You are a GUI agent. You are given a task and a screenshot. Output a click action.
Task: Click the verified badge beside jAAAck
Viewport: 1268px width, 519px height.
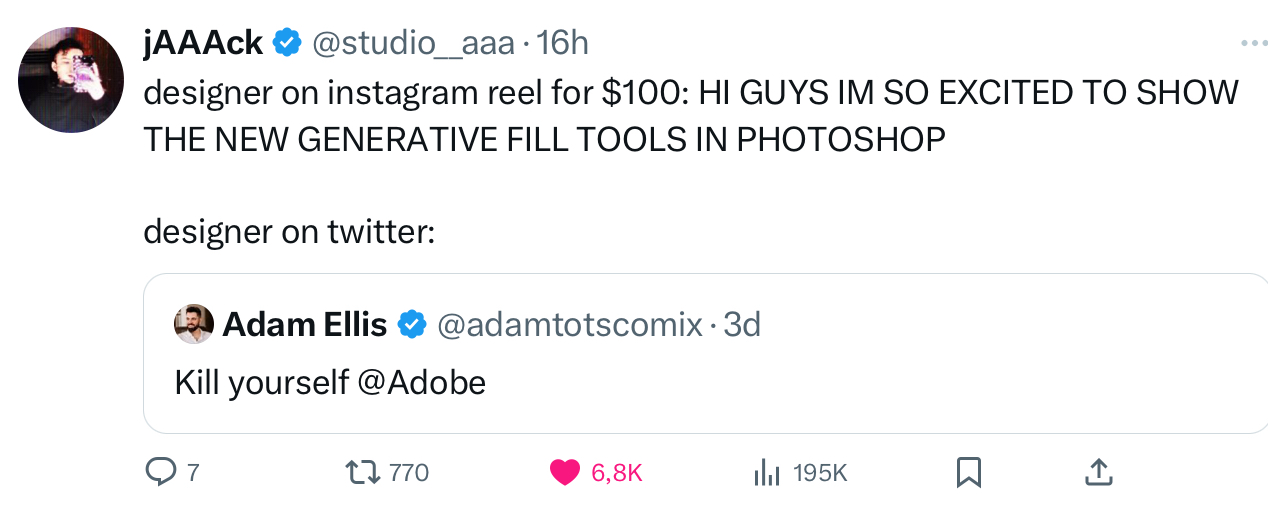tap(288, 43)
